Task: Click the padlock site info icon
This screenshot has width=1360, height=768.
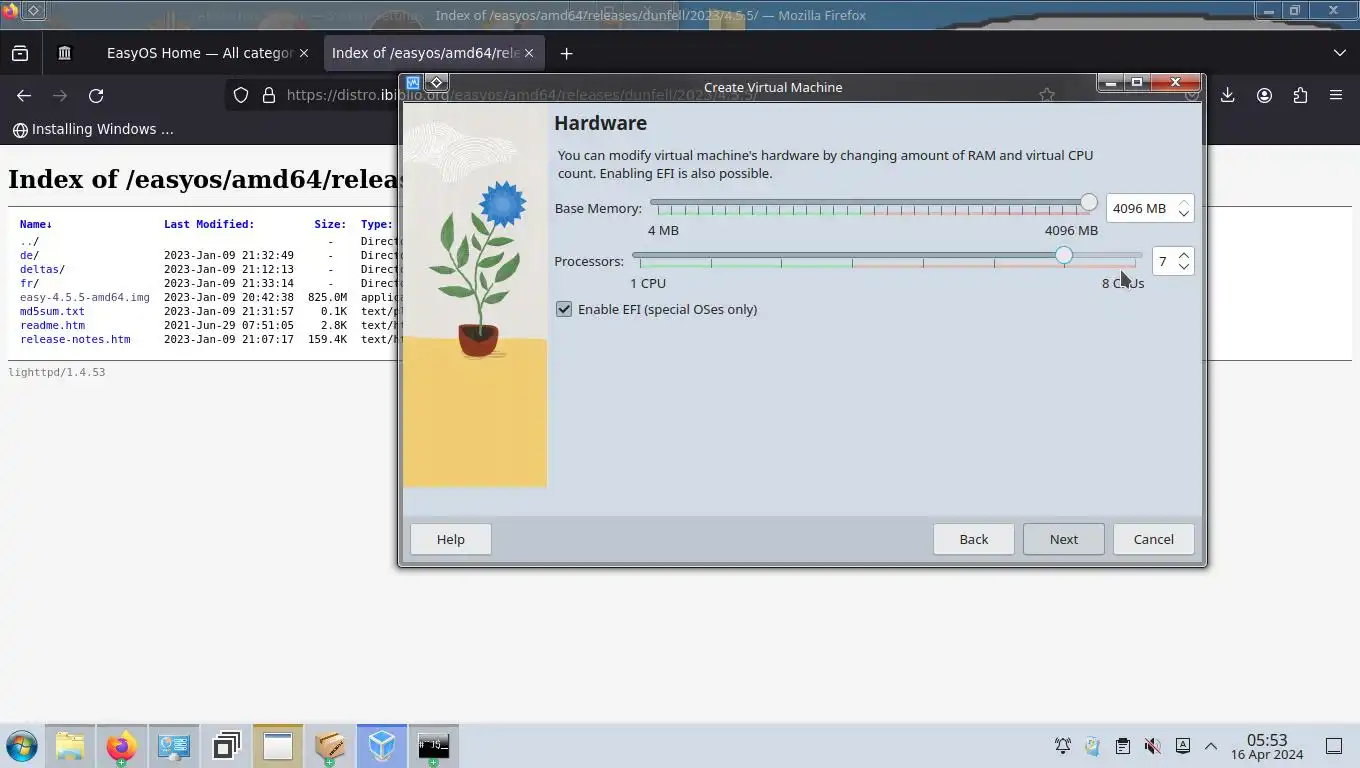Action: click(x=268, y=95)
